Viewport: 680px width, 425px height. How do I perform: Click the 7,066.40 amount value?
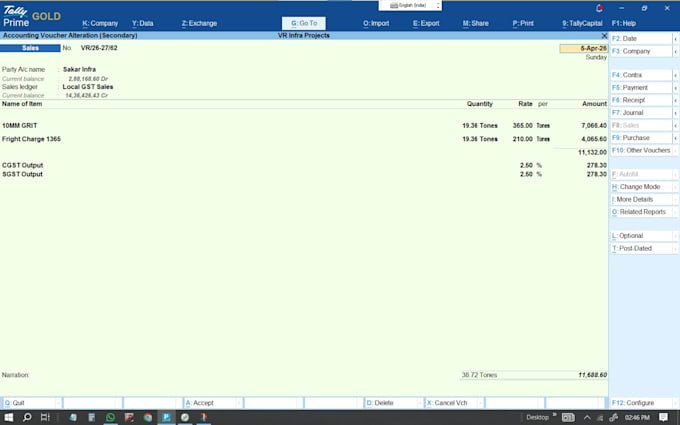[x=594, y=126]
